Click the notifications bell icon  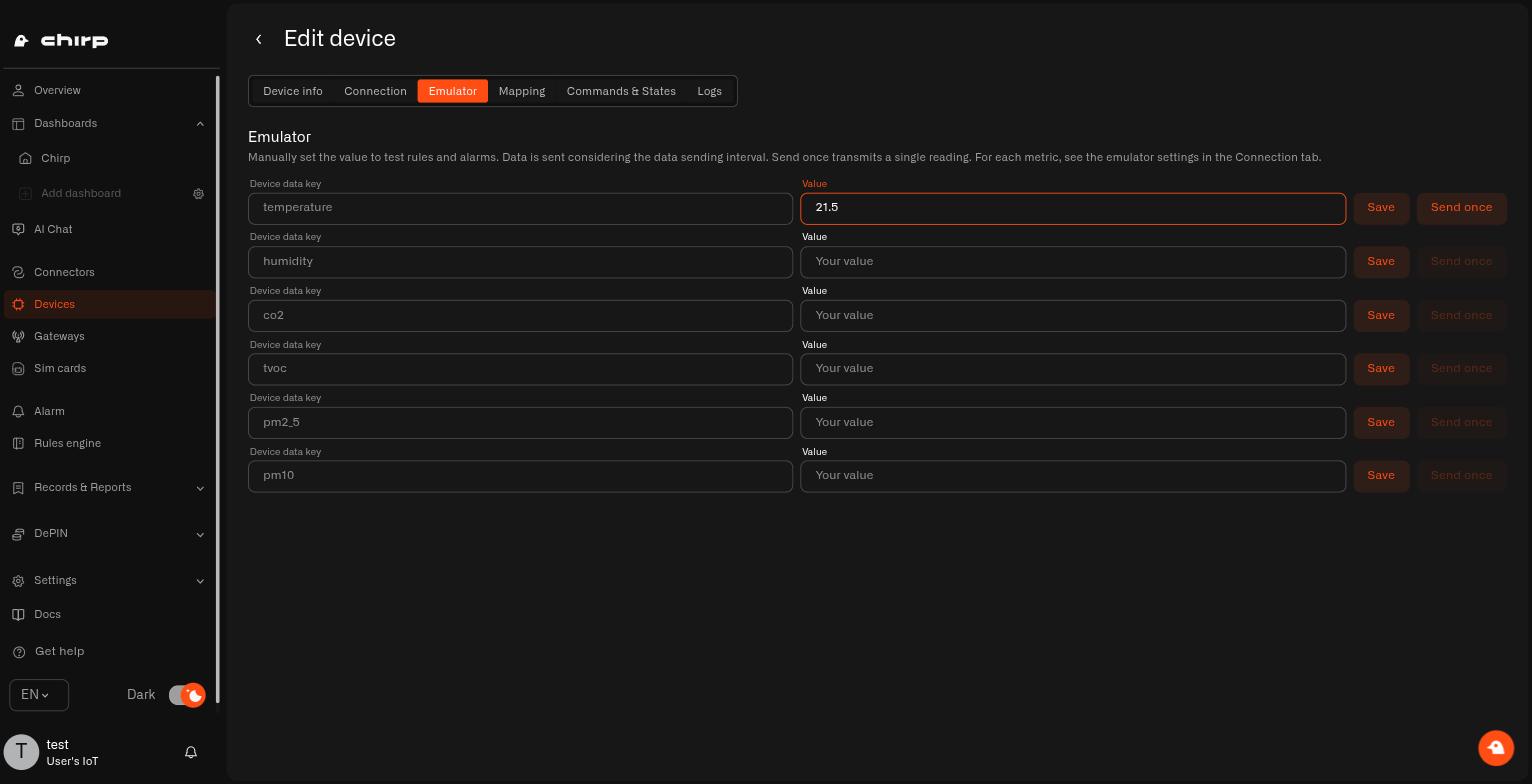point(191,752)
